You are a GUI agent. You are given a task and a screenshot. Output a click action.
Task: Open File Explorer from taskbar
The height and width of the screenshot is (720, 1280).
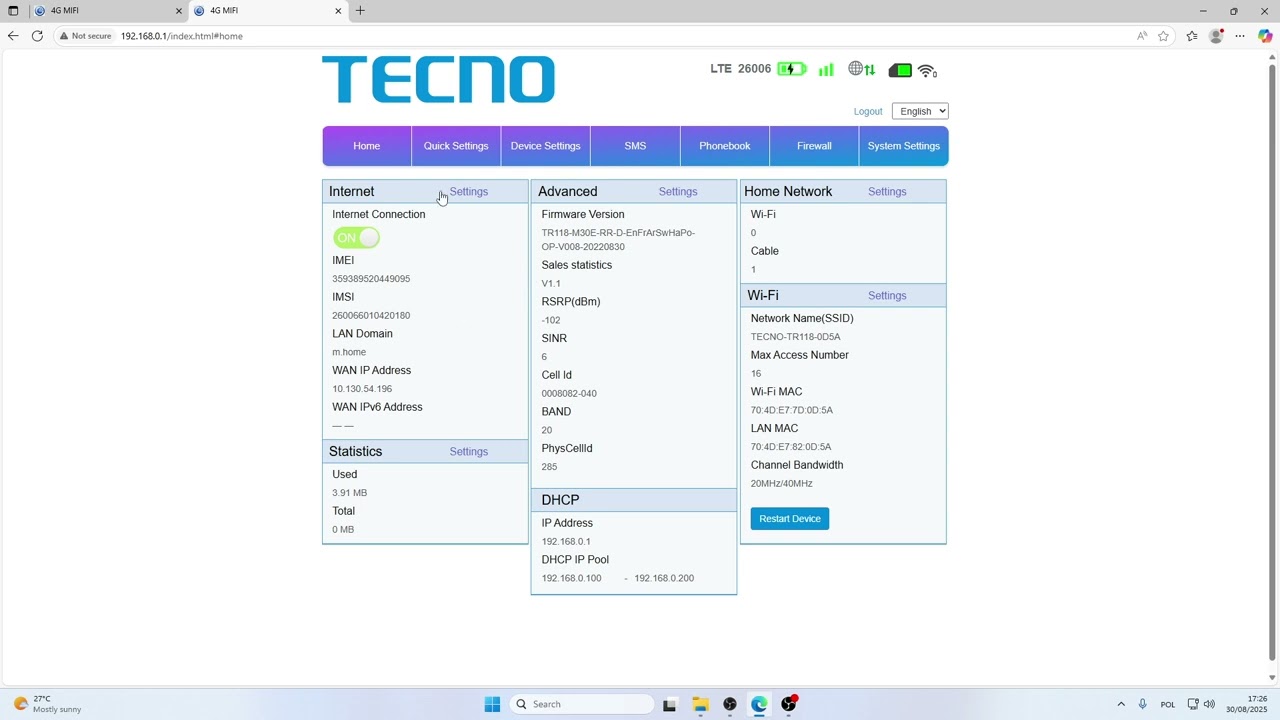pyautogui.click(x=700, y=704)
